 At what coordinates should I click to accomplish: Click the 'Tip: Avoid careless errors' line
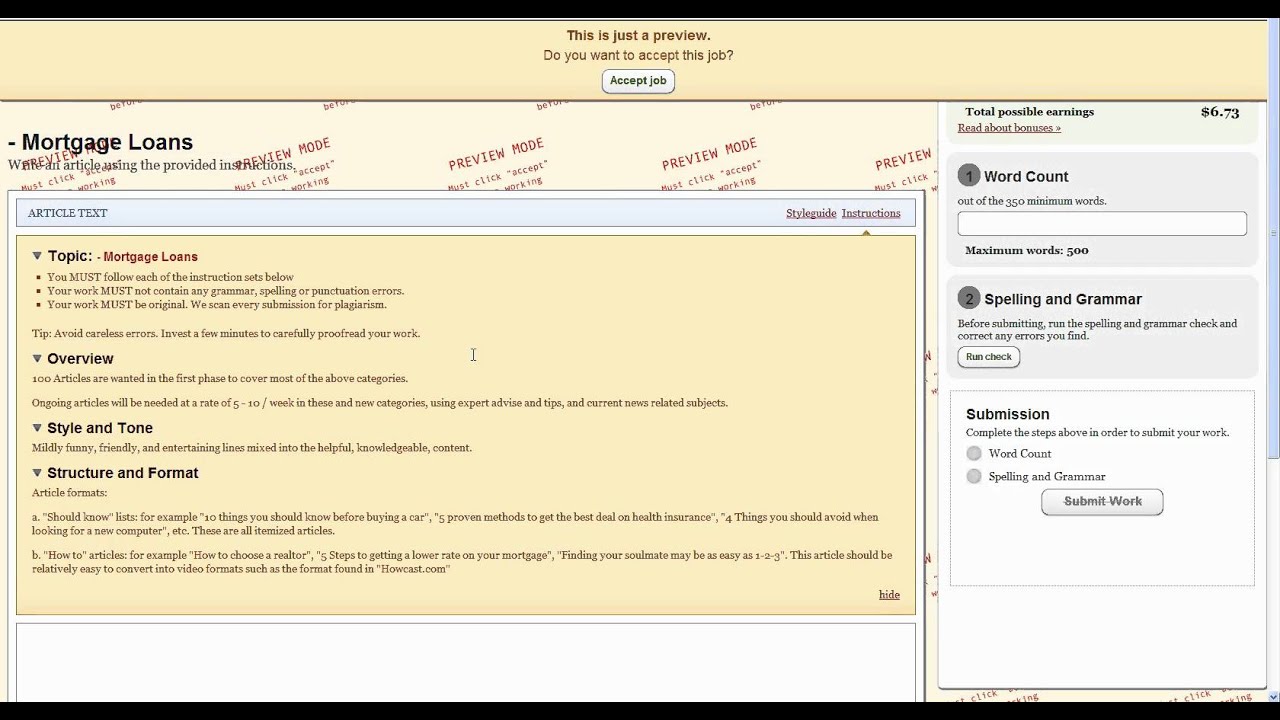(226, 333)
